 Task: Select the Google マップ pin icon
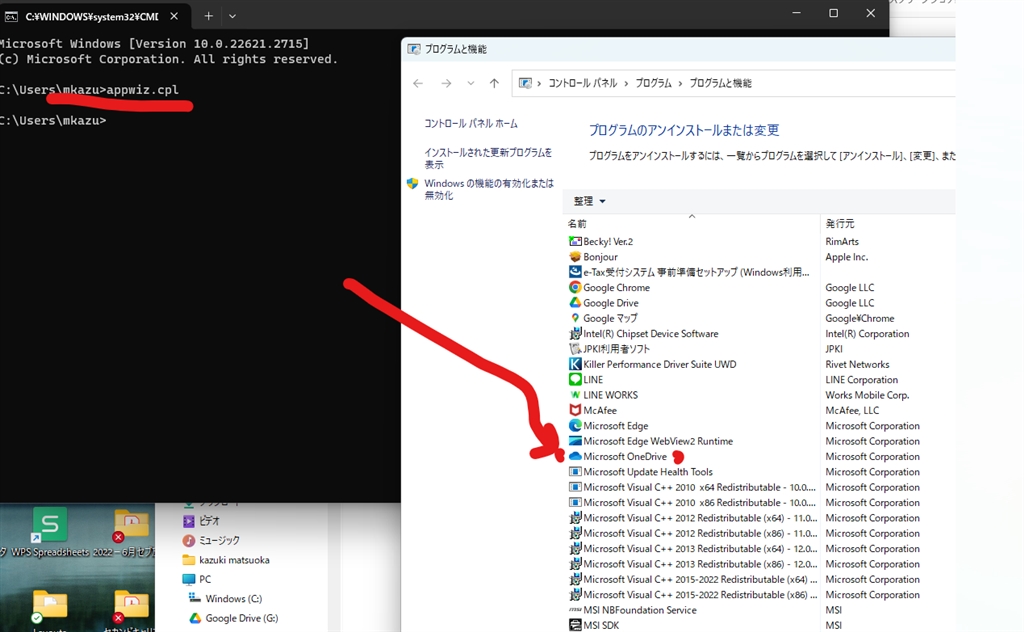573,318
